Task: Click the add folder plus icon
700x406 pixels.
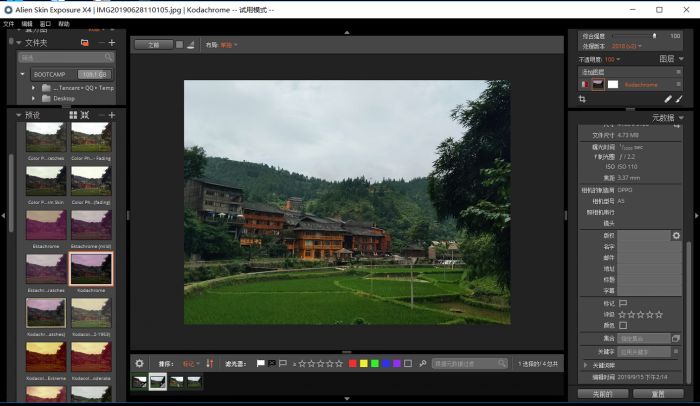Action: 112,43
